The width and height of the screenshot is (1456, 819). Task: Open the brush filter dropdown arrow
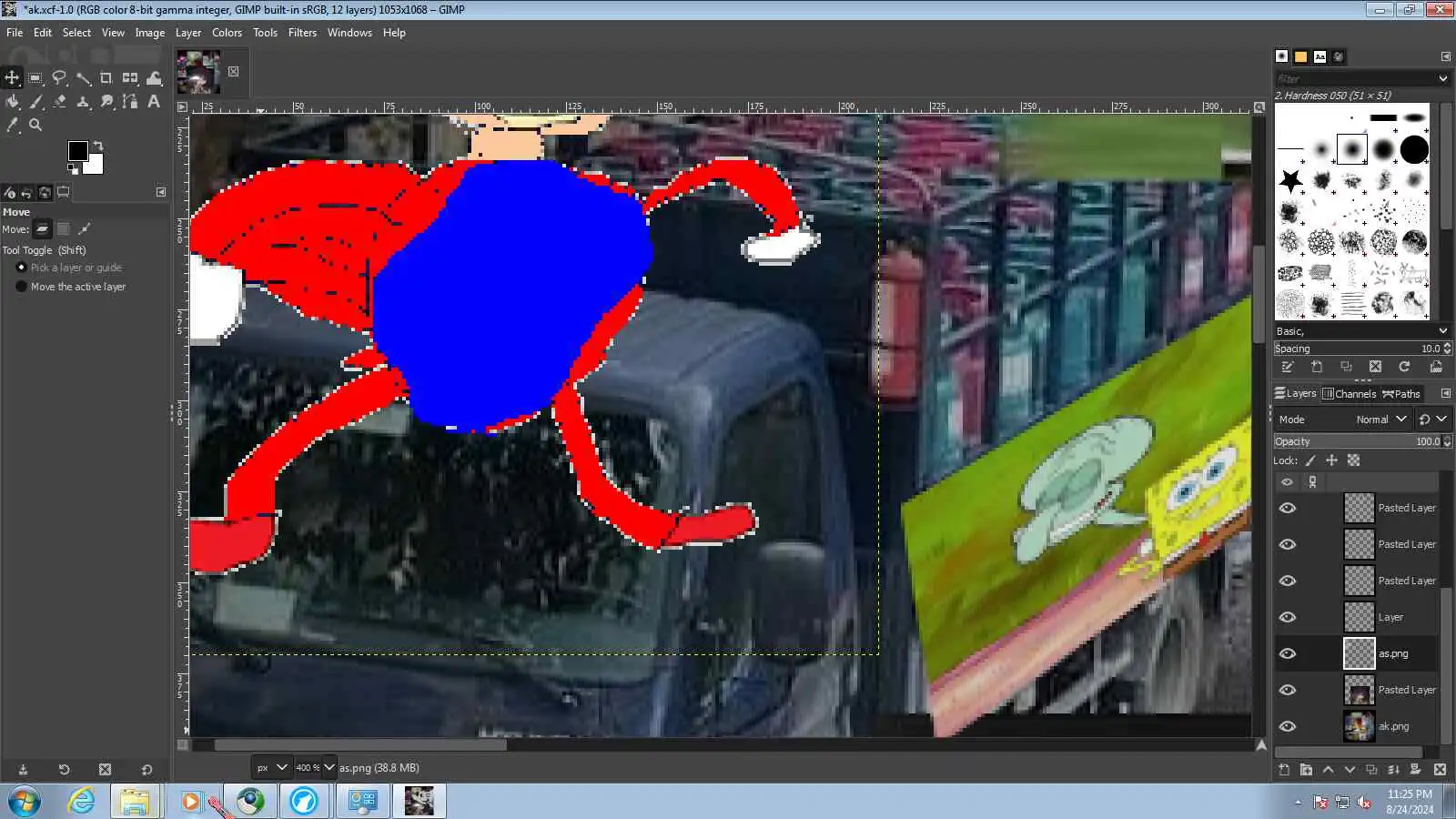pos(1442,79)
